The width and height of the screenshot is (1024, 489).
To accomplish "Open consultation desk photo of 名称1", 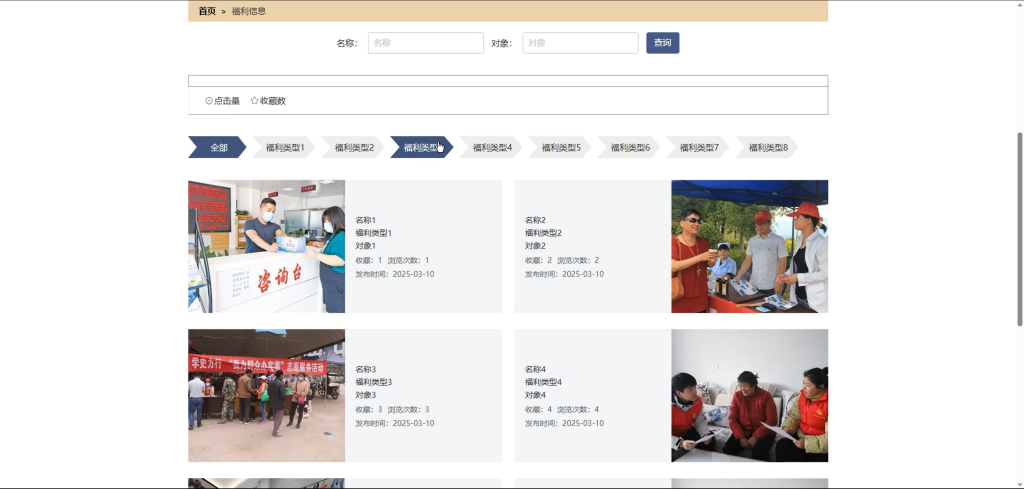I will point(266,246).
